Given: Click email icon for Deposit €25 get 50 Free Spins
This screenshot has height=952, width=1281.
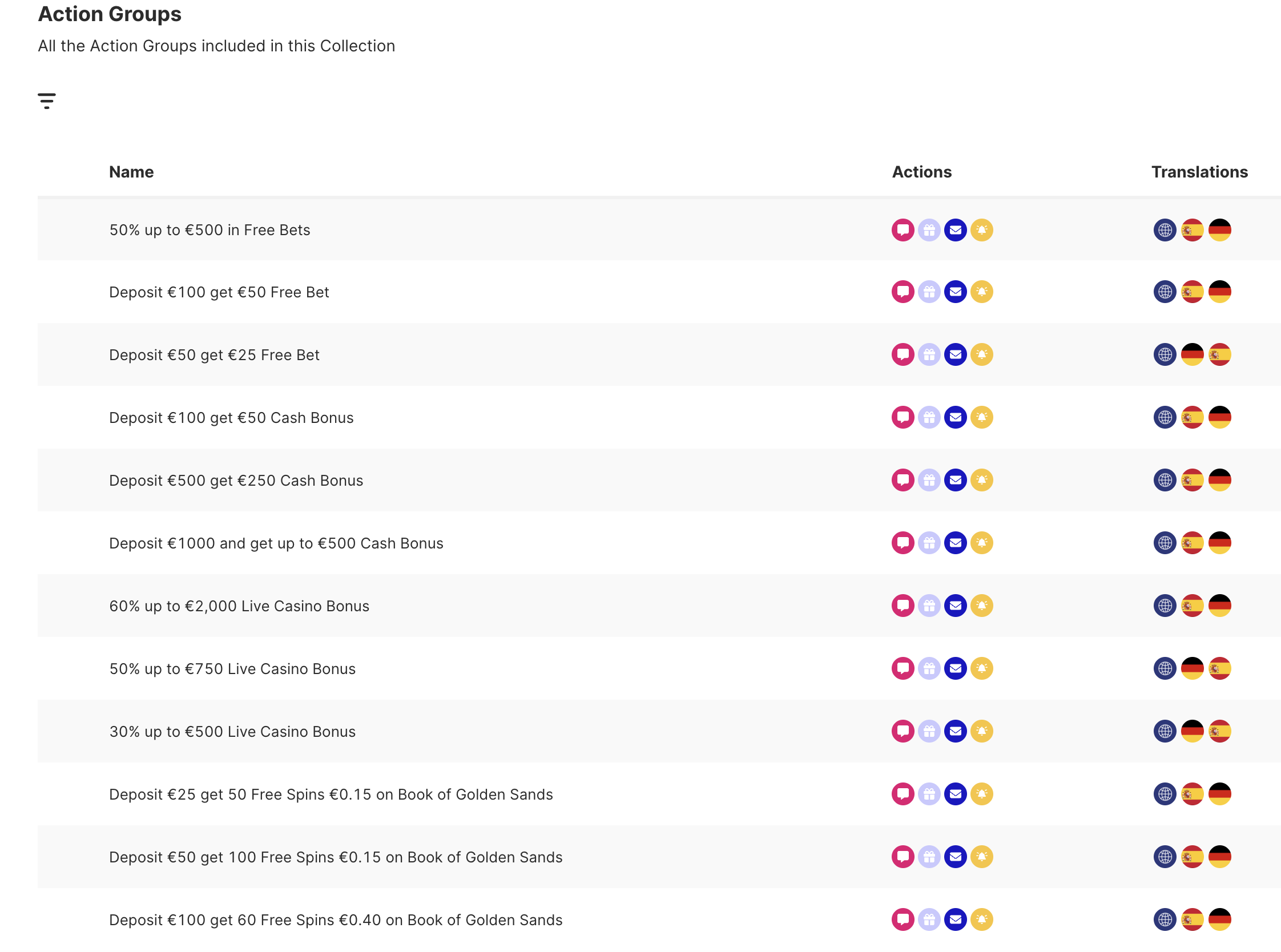Looking at the screenshot, I should click(x=955, y=794).
